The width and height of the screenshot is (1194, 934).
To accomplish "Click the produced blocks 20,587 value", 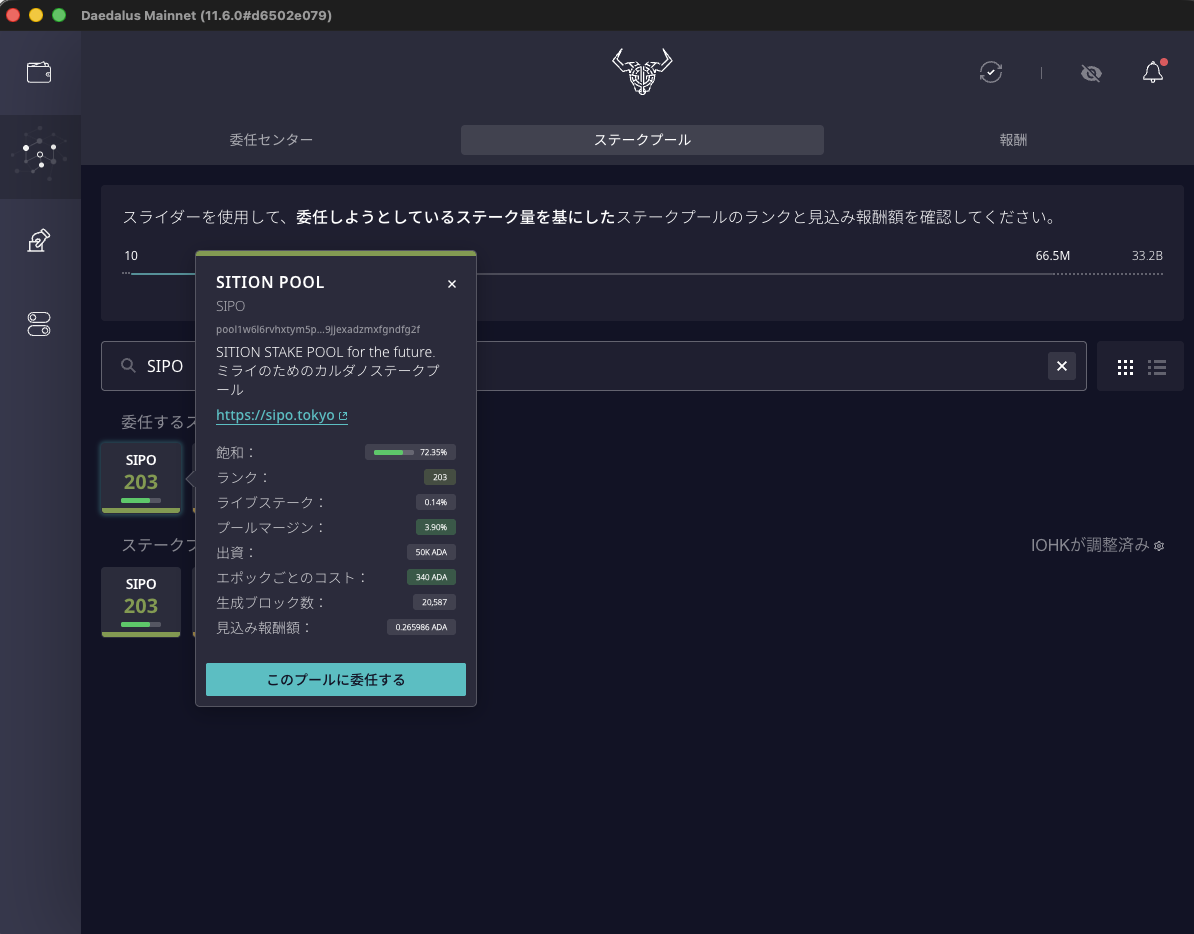I will point(434,602).
